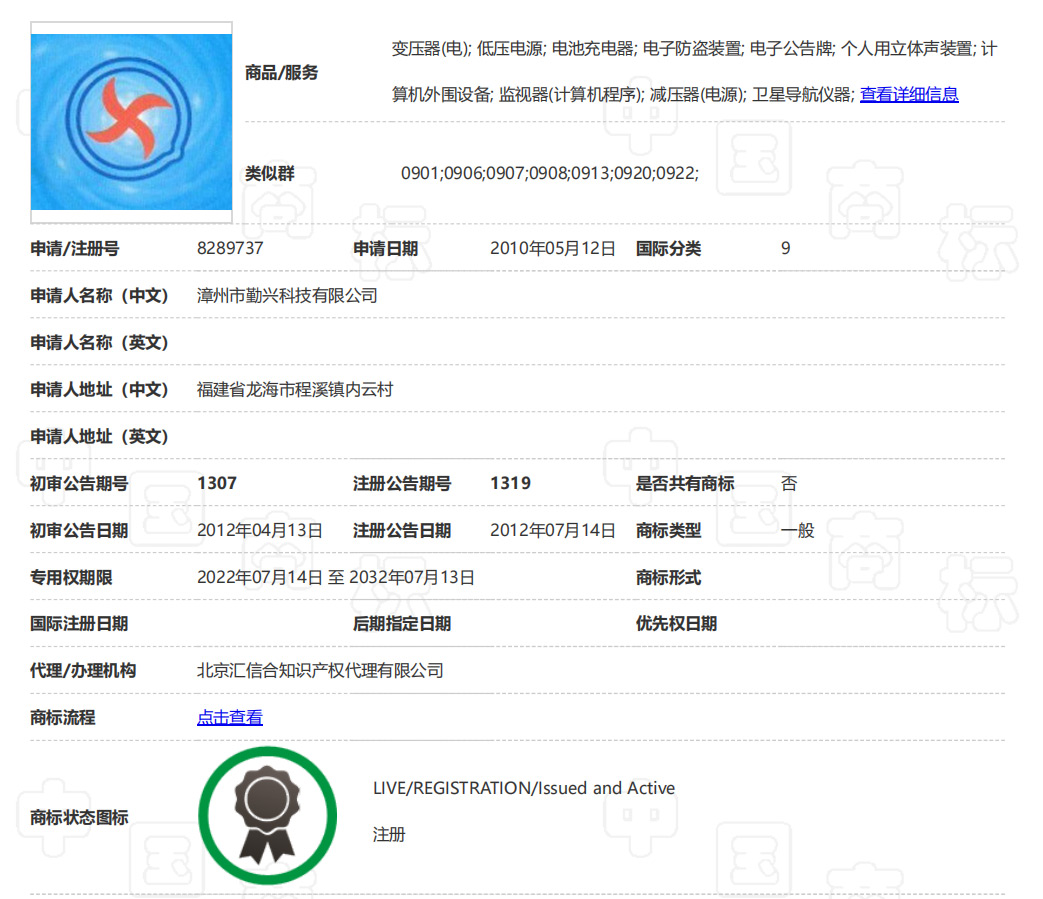Select exclusive rights period 2022年07月14日 至 2032年07月13日
This screenshot has width=1043, height=899.
click(335, 577)
